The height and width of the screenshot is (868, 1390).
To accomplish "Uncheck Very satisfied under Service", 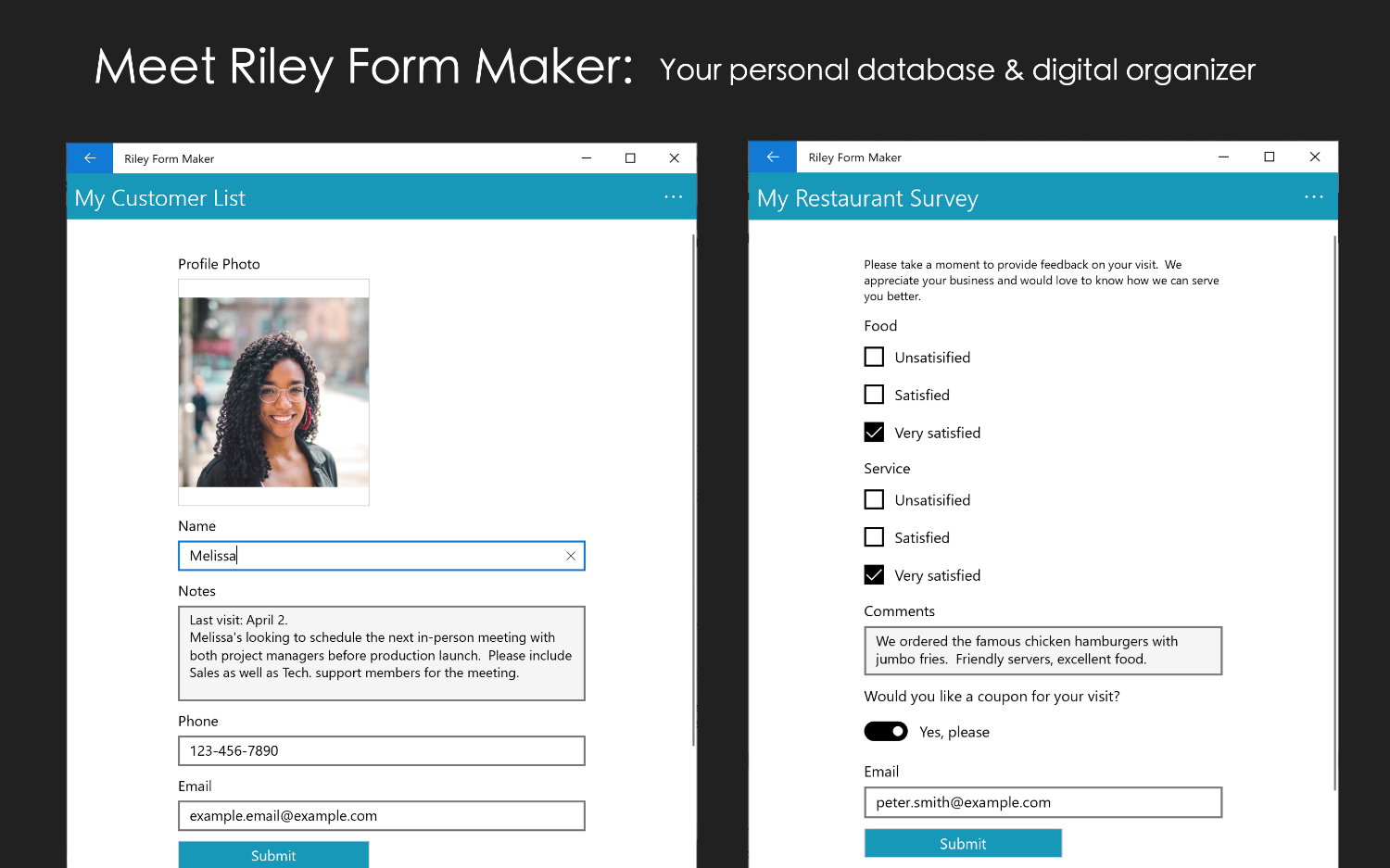I will click(x=874, y=575).
